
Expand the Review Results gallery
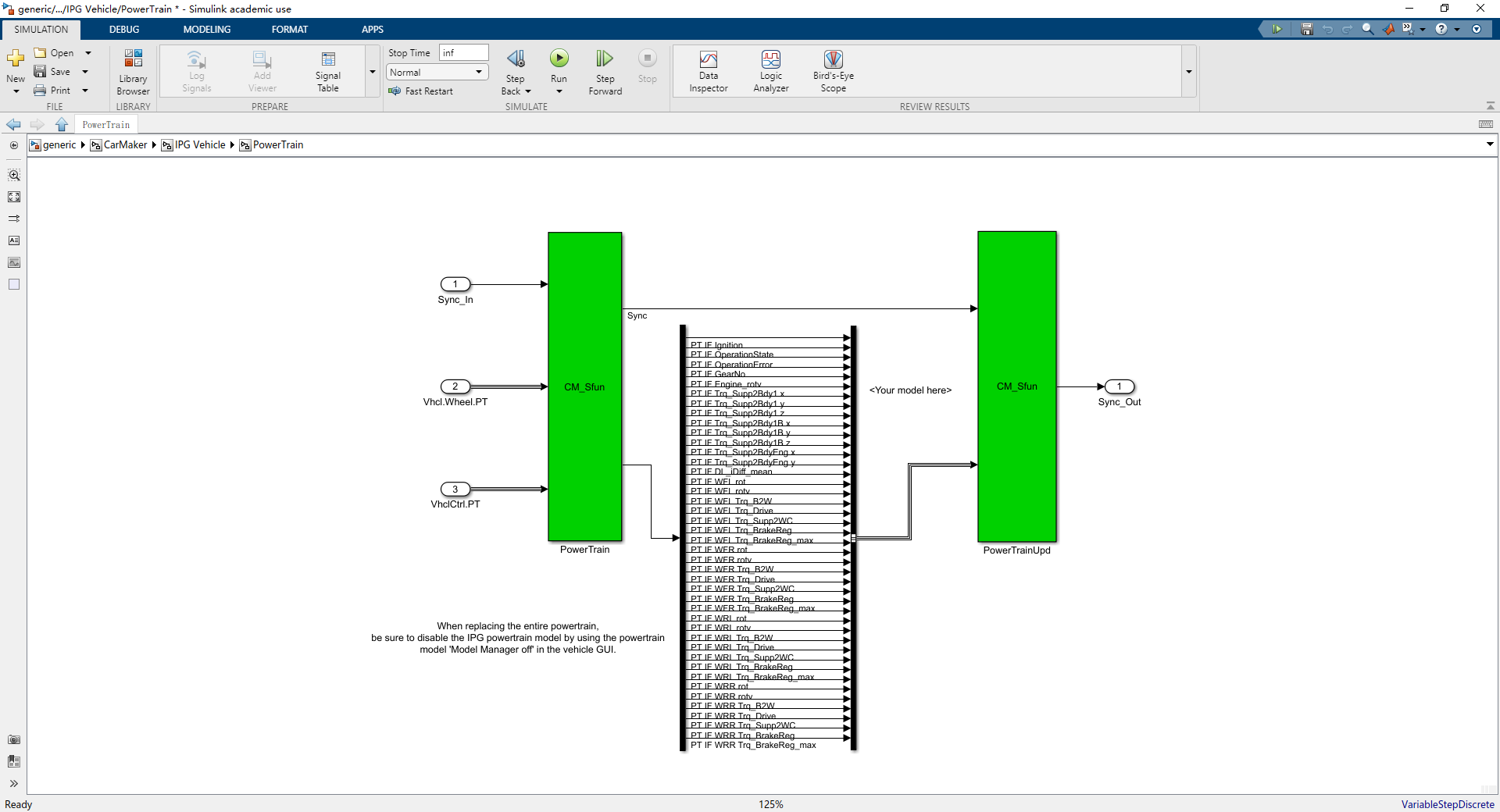coord(1189,72)
